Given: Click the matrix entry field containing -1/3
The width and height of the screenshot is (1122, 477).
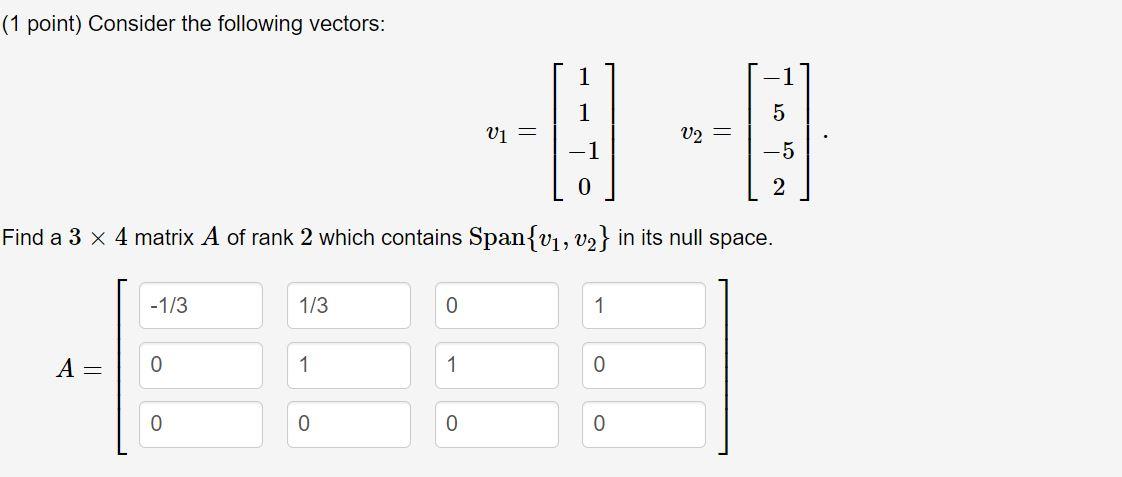Looking at the screenshot, I should [x=200, y=305].
